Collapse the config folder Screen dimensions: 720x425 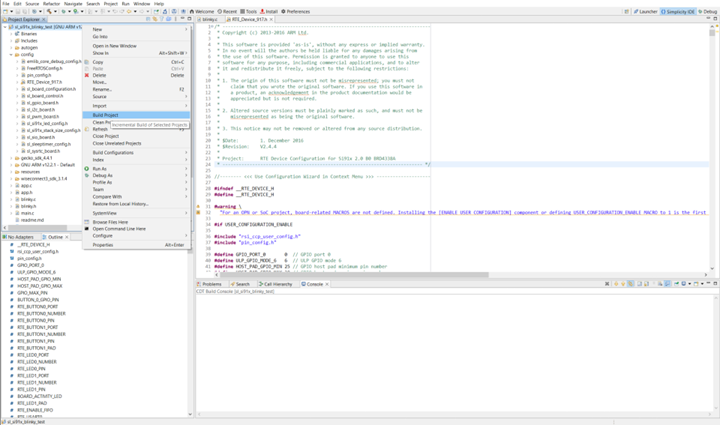(x=12, y=54)
